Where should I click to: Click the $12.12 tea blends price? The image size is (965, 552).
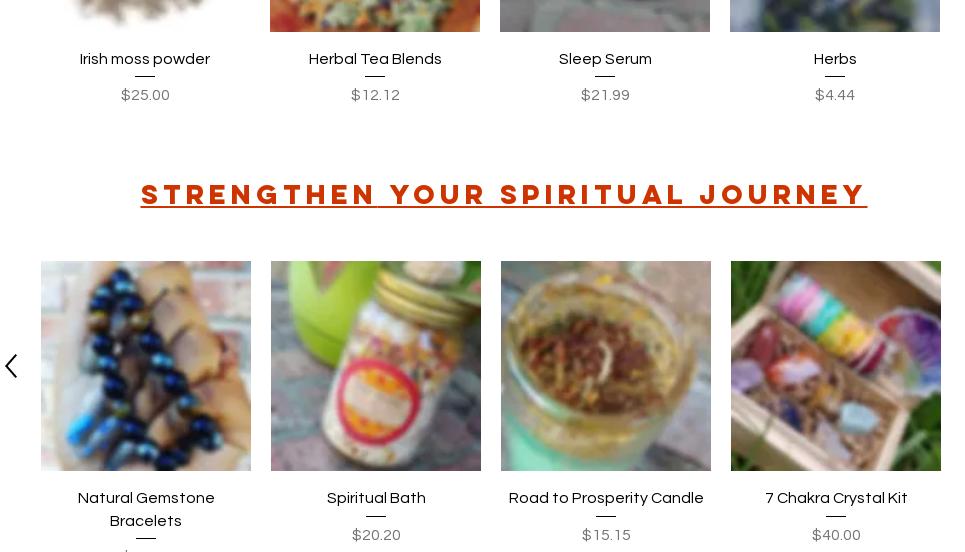[x=375, y=95]
